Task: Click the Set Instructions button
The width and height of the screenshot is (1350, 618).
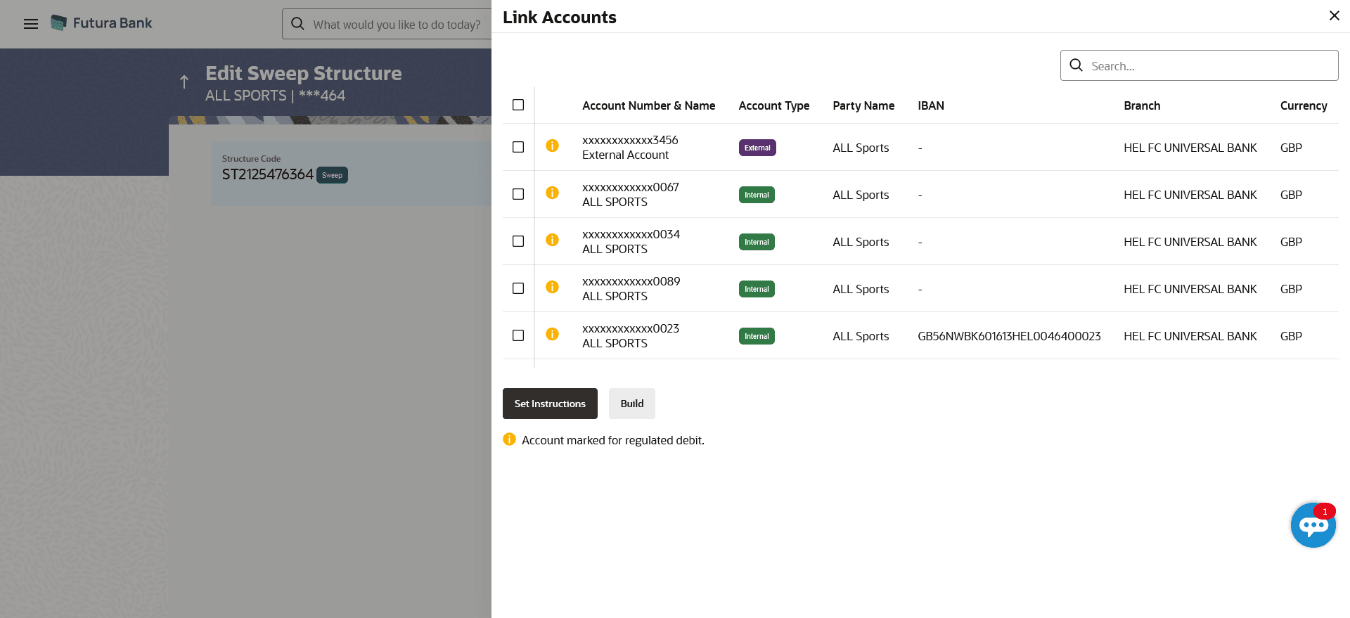Action: (550, 403)
